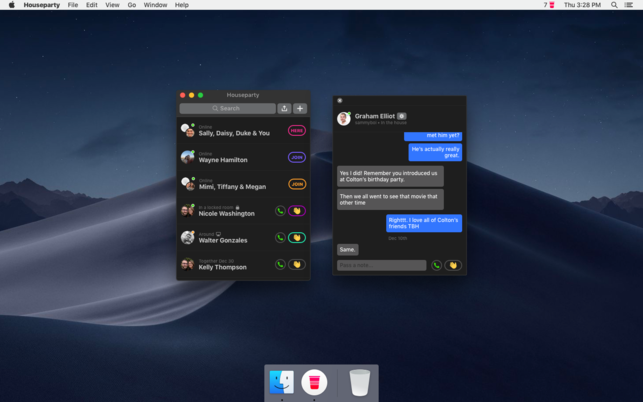This screenshot has width=643, height=402.
Task: Open the View menu
Action: (112, 5)
